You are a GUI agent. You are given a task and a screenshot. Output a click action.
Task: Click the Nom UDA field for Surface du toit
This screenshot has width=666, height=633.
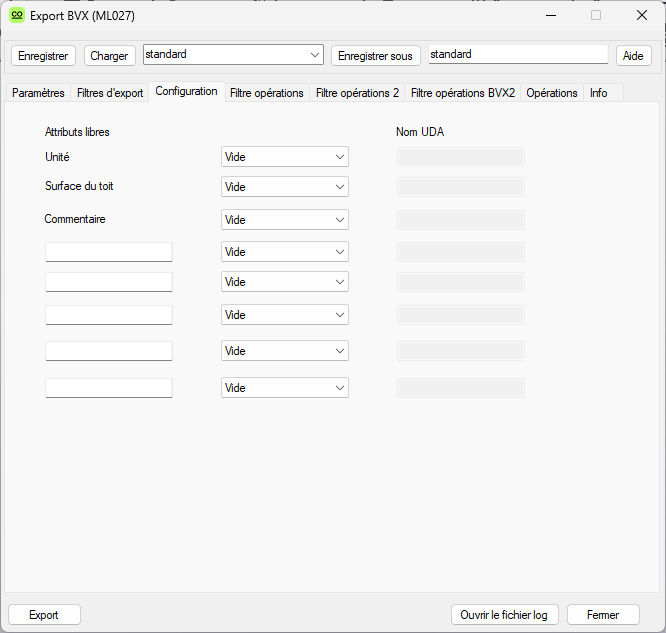[461, 187]
